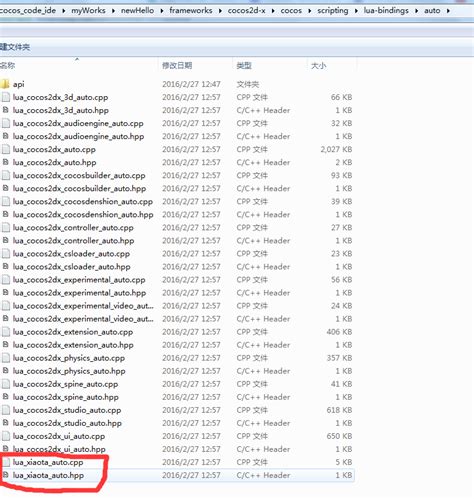Click icon of lua_cocos2dx_cocosdenshion_auto.hpp
The height and width of the screenshot is (499, 474).
[x=6, y=214]
